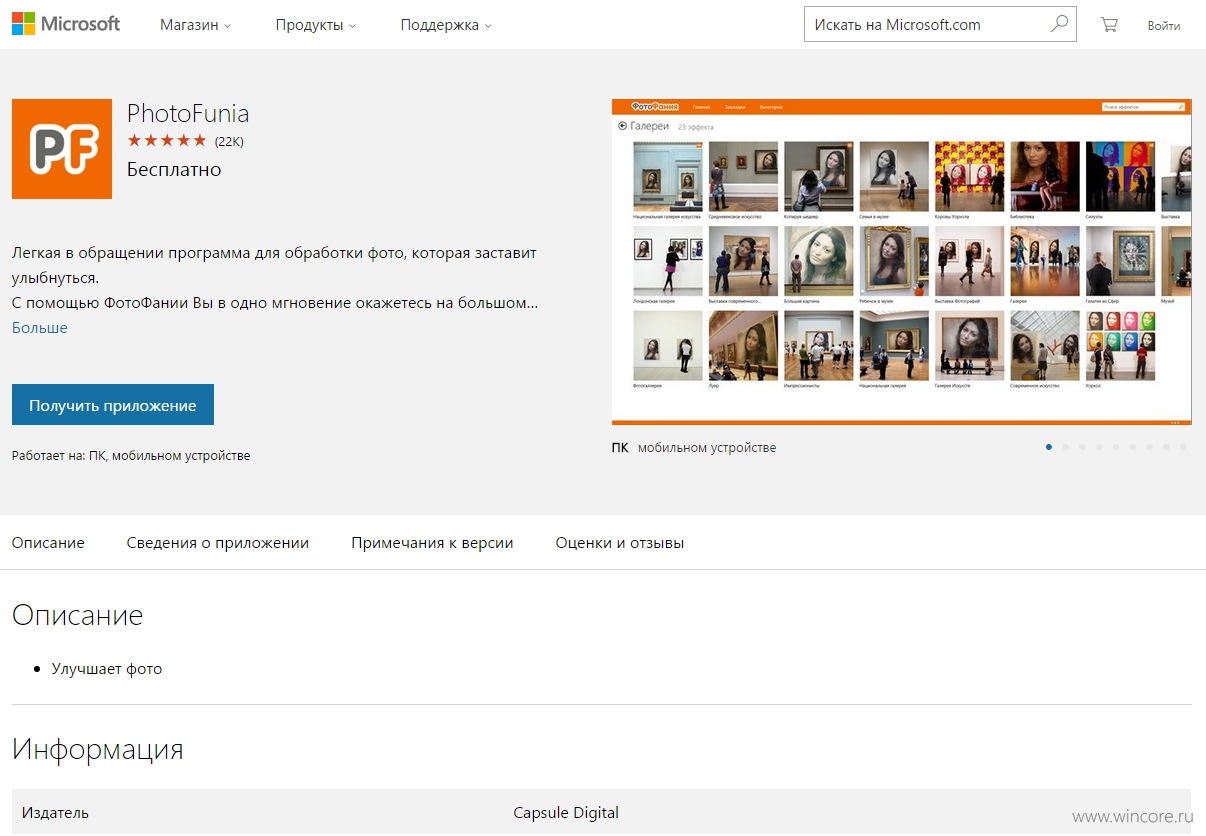
Task: Go to the Сведения о приложении tab
Action: click(x=218, y=543)
